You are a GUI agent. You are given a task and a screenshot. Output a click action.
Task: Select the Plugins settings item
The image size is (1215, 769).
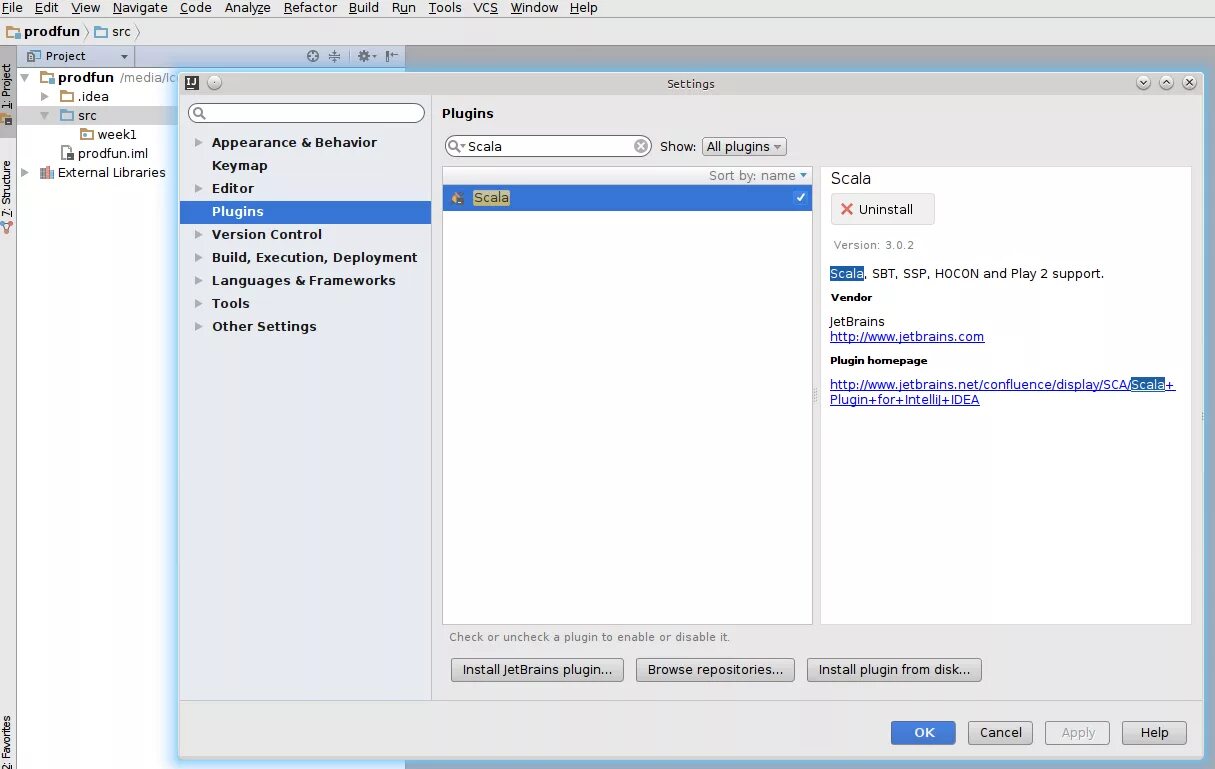305,212
